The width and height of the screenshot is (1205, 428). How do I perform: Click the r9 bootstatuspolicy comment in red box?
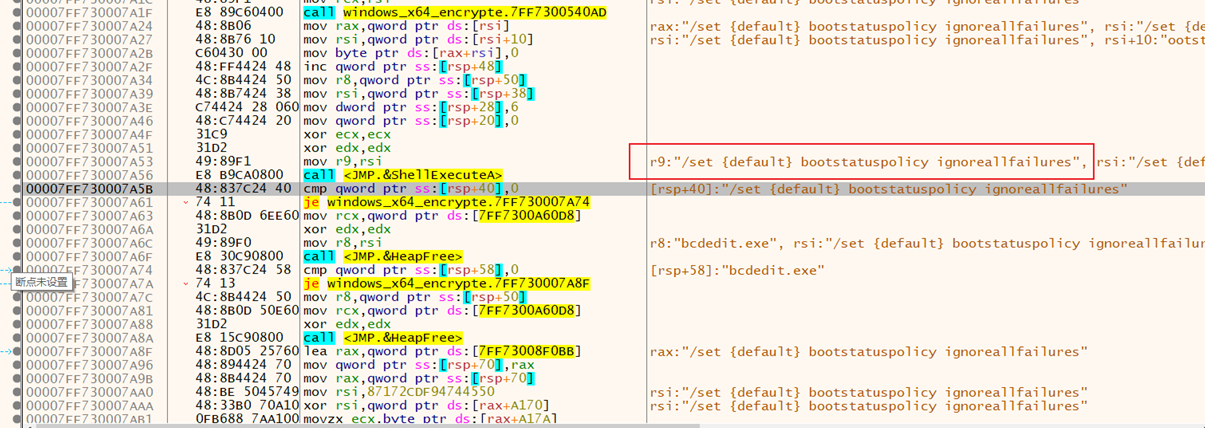[x=861, y=161]
